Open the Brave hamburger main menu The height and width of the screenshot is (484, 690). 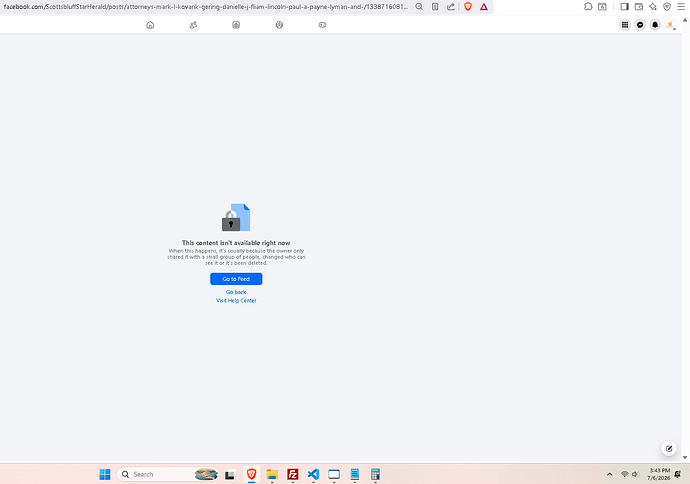(x=681, y=7)
